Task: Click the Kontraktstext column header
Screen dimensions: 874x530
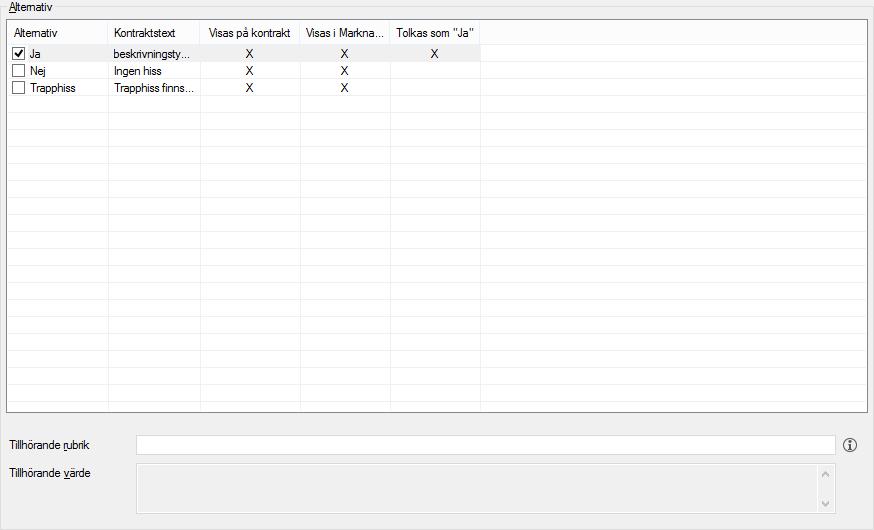Action: (x=154, y=33)
